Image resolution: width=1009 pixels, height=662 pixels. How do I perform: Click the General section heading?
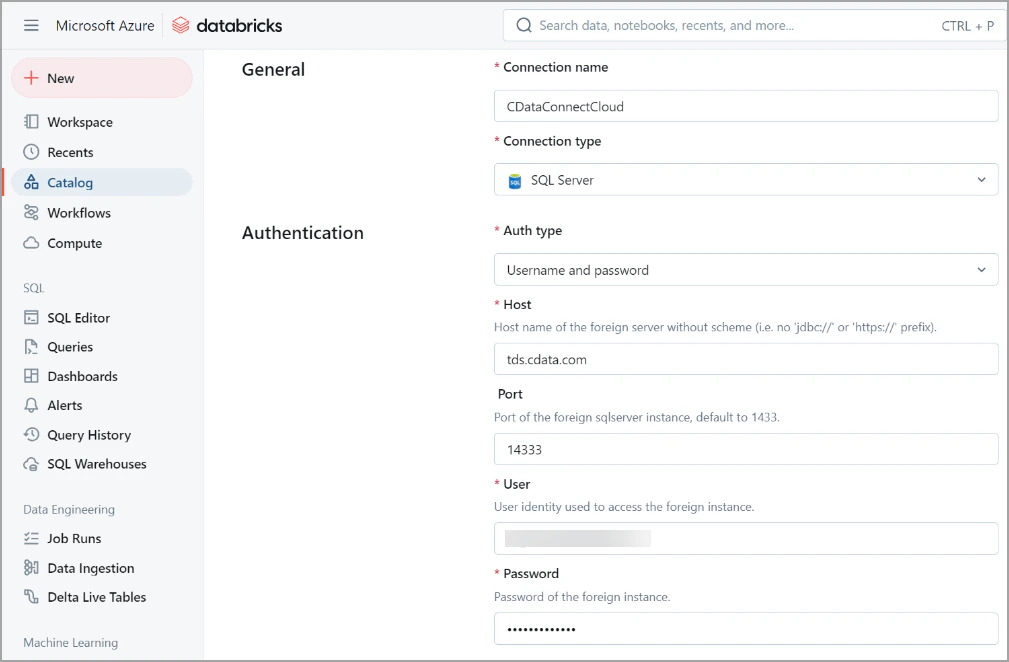(273, 69)
